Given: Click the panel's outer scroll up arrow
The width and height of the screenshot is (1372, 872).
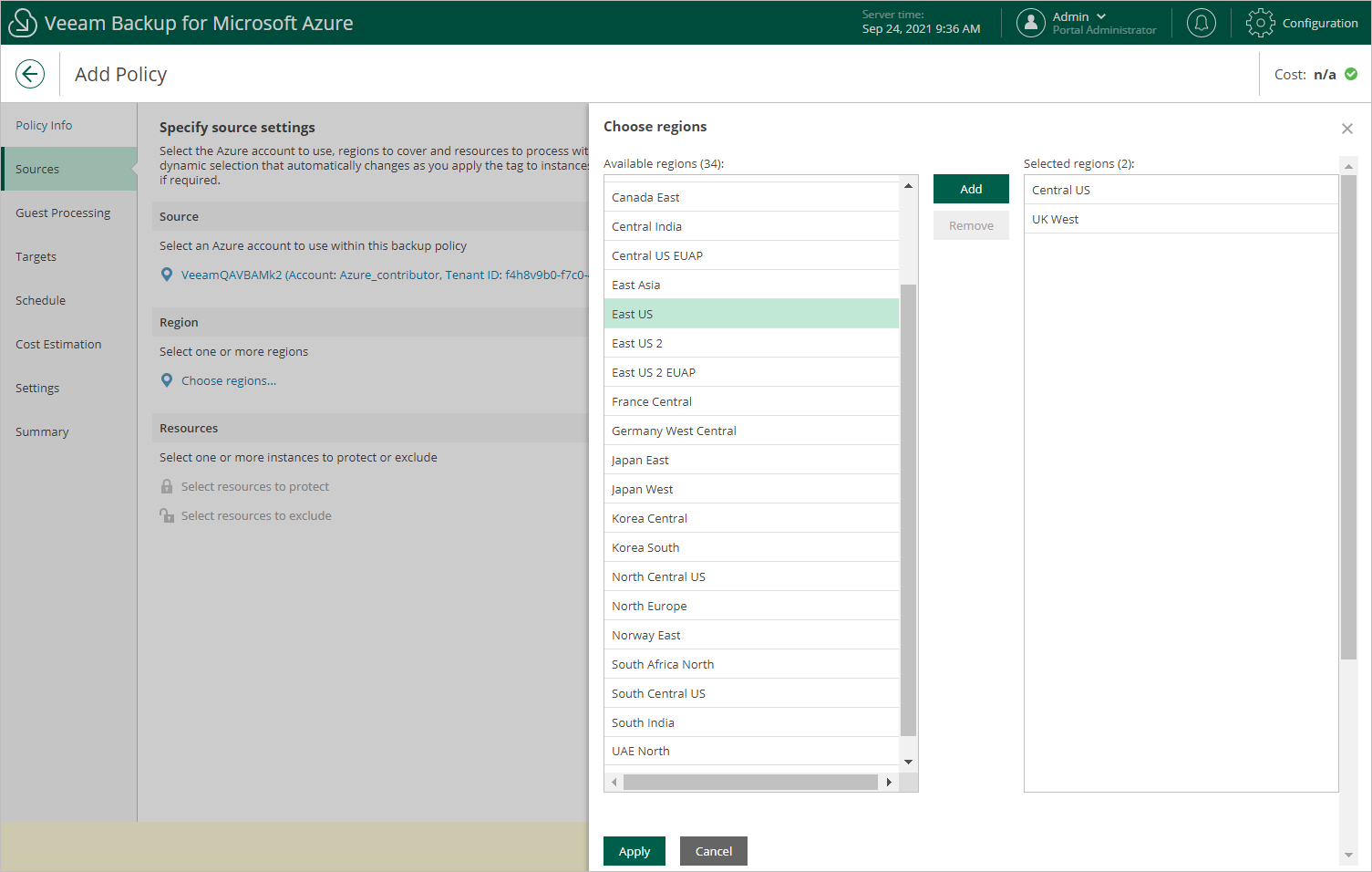Looking at the screenshot, I should click(1349, 166).
